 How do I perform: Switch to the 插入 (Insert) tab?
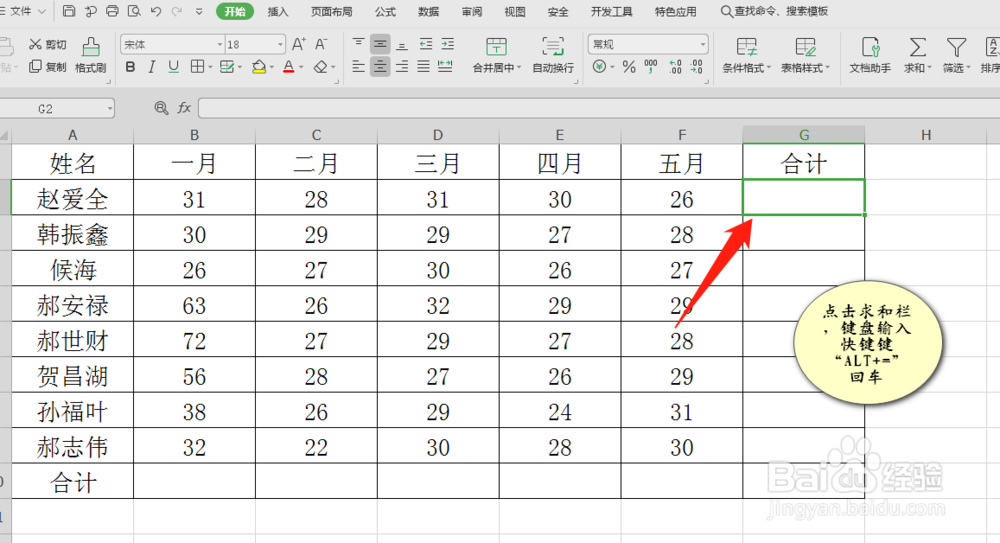[x=277, y=11]
